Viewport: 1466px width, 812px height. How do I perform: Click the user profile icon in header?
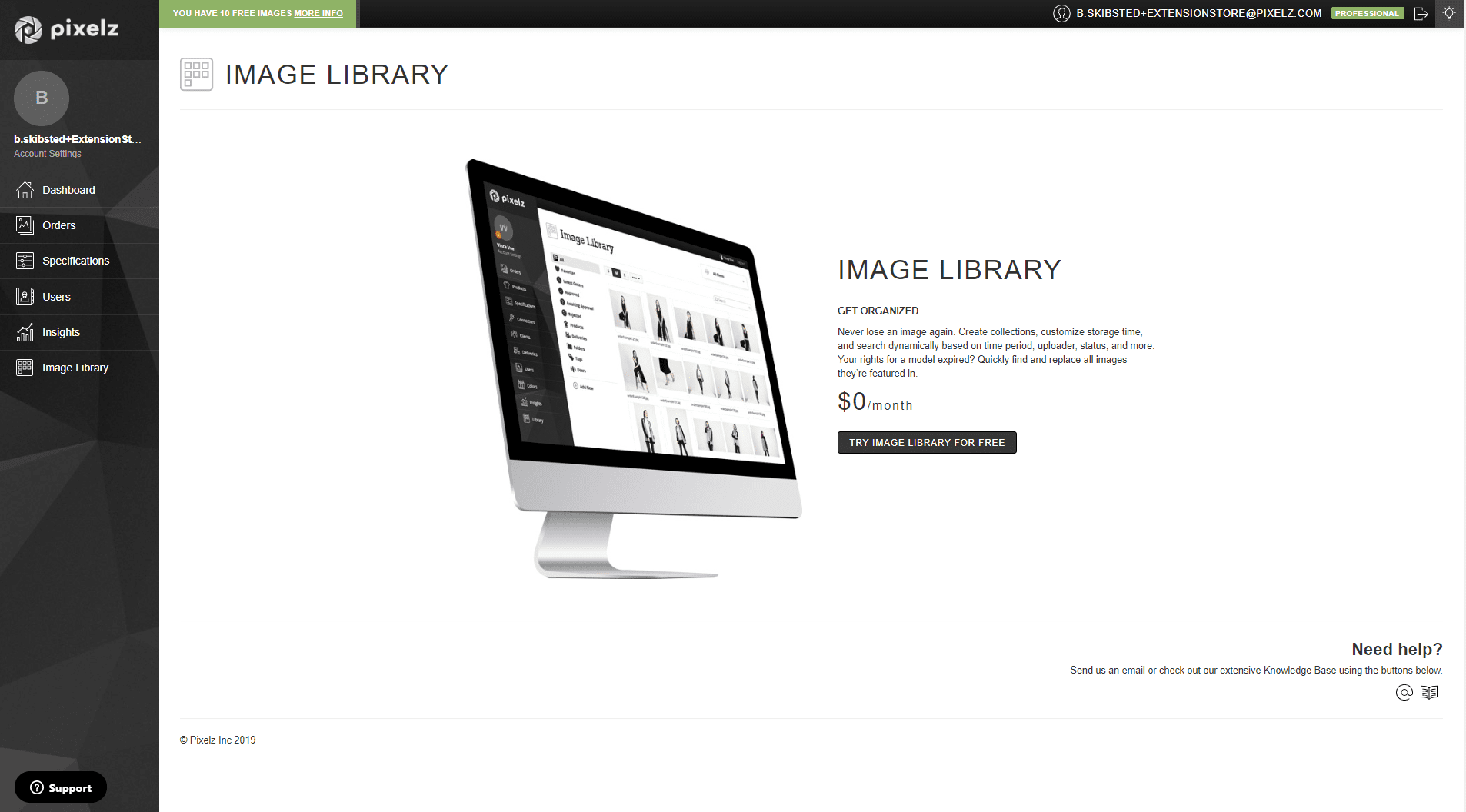pyautogui.click(x=1061, y=14)
